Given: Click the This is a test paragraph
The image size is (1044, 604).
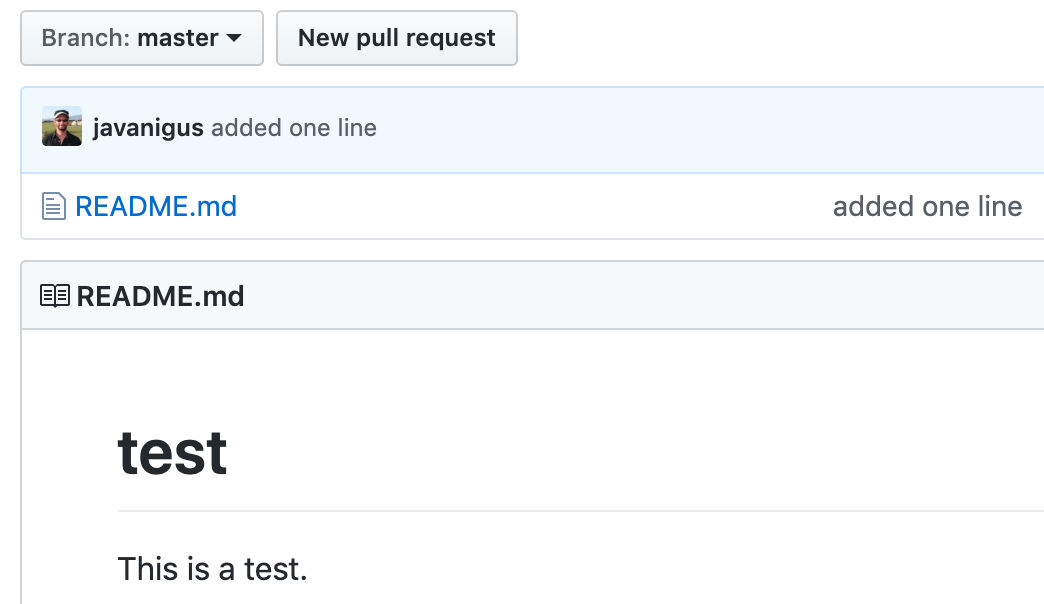Looking at the screenshot, I should click(212, 569).
